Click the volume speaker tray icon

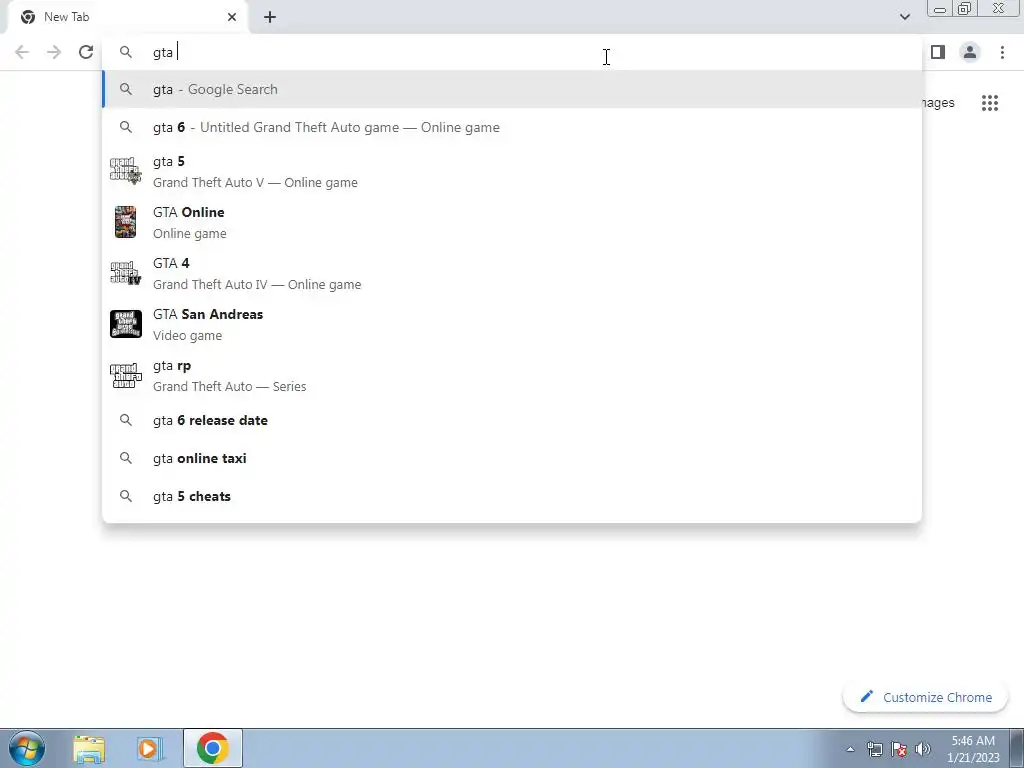tap(923, 749)
